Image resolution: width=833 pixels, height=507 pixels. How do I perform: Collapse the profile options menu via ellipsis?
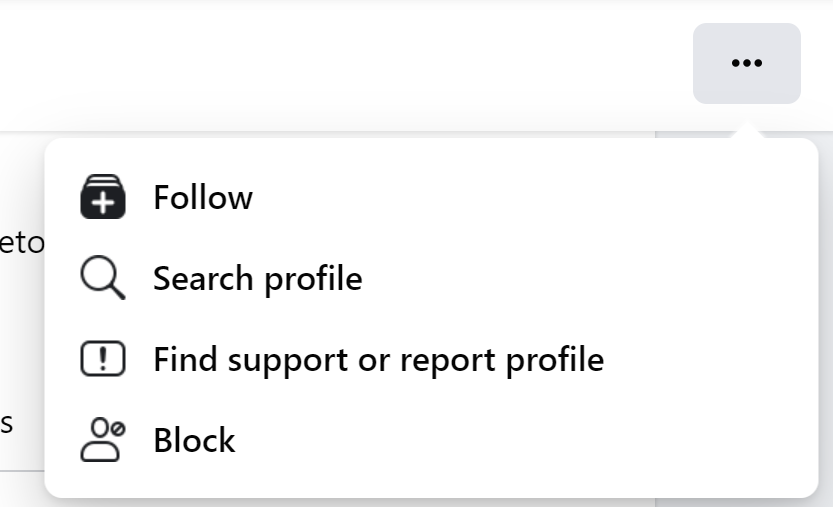tap(746, 63)
